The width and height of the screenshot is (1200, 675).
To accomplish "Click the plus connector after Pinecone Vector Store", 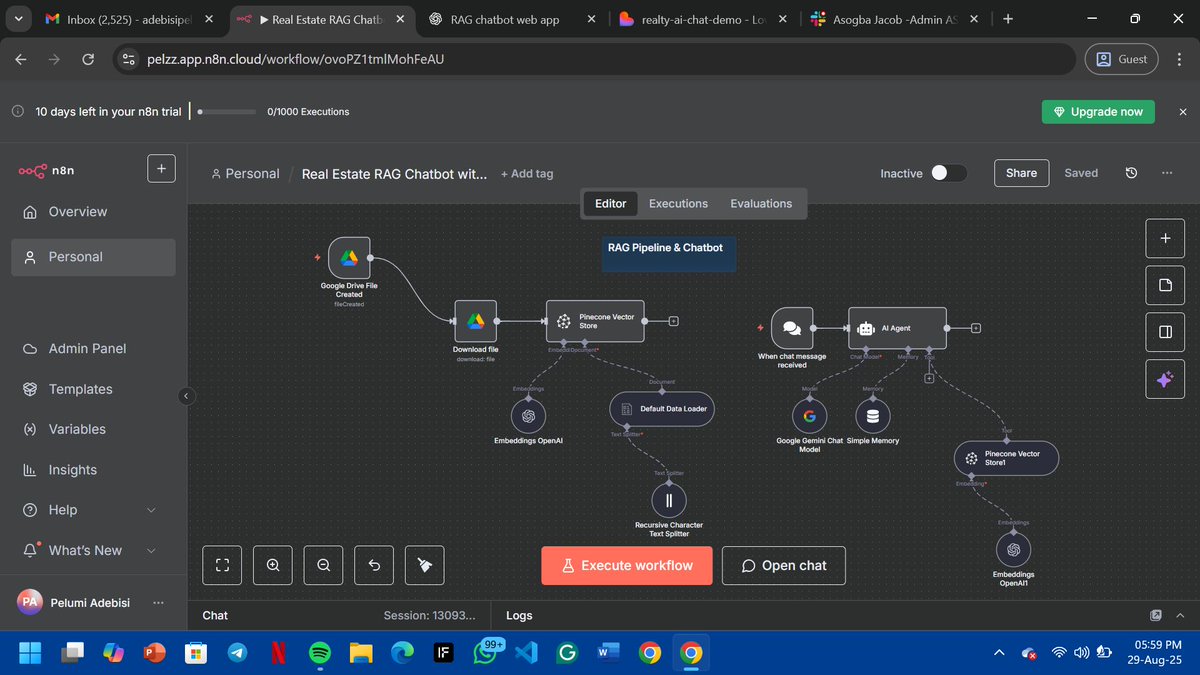I will coord(673,321).
